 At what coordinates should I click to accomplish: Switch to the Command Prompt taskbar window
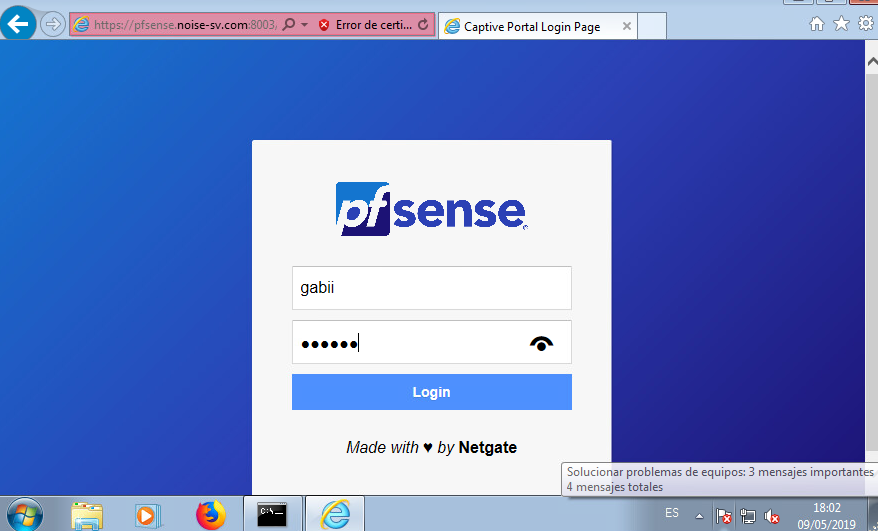tap(273, 514)
